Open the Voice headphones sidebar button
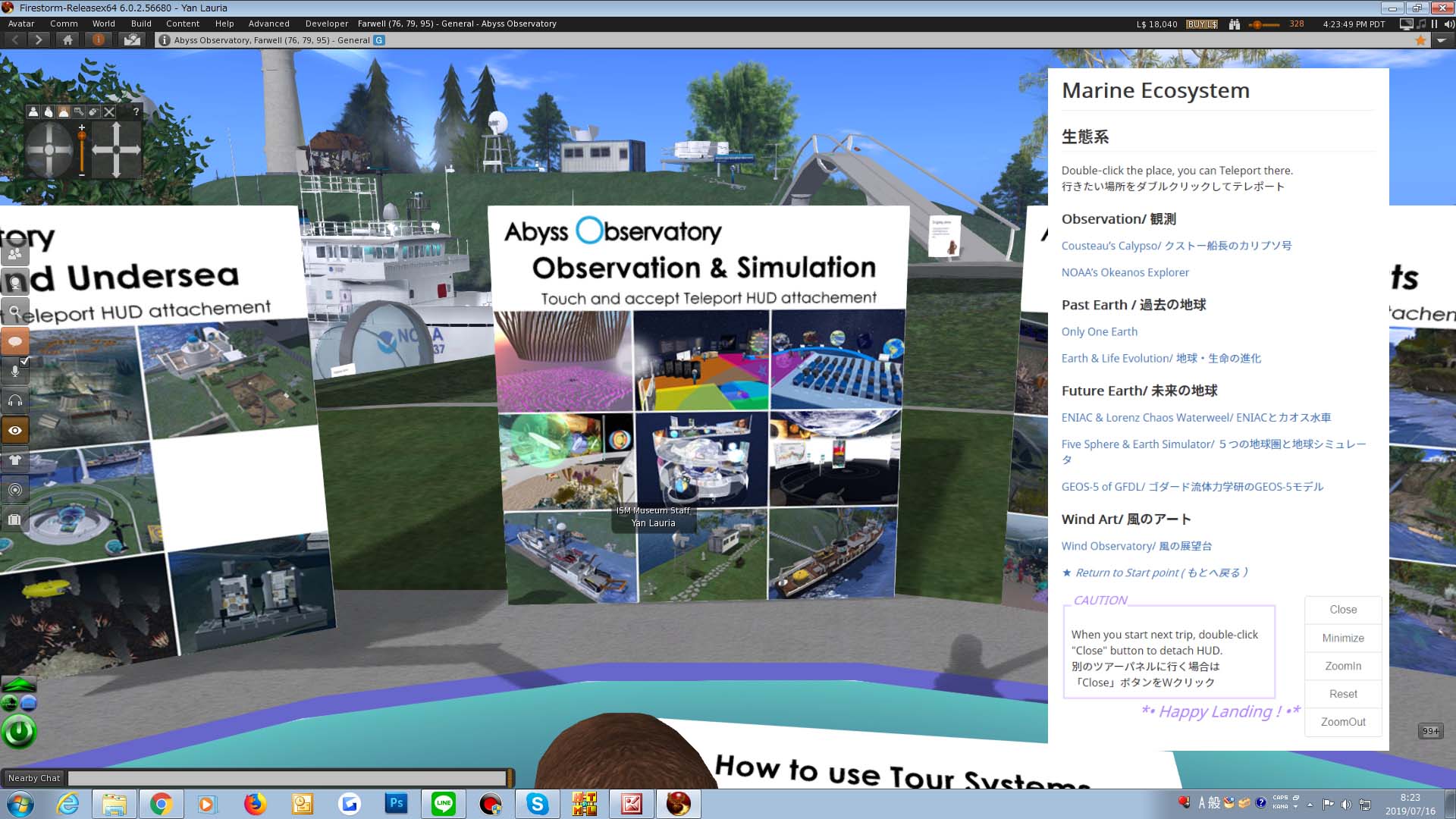 tap(14, 400)
